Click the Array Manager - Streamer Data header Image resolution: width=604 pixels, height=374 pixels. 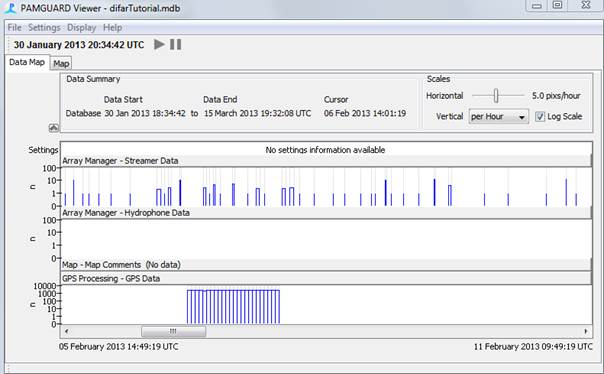pyautogui.click(x=326, y=161)
